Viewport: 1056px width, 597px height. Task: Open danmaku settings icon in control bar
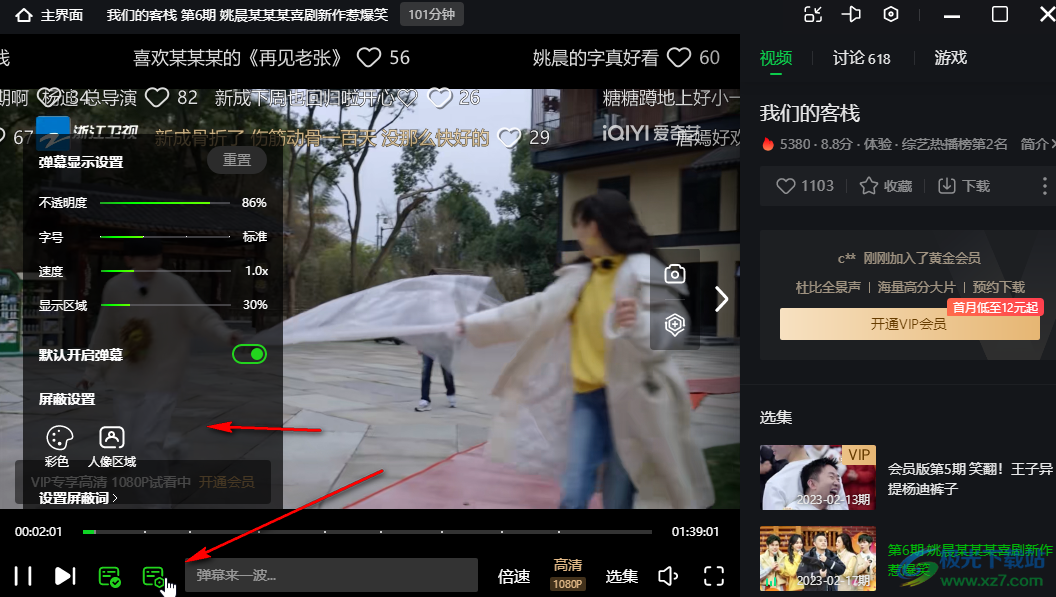(x=154, y=576)
